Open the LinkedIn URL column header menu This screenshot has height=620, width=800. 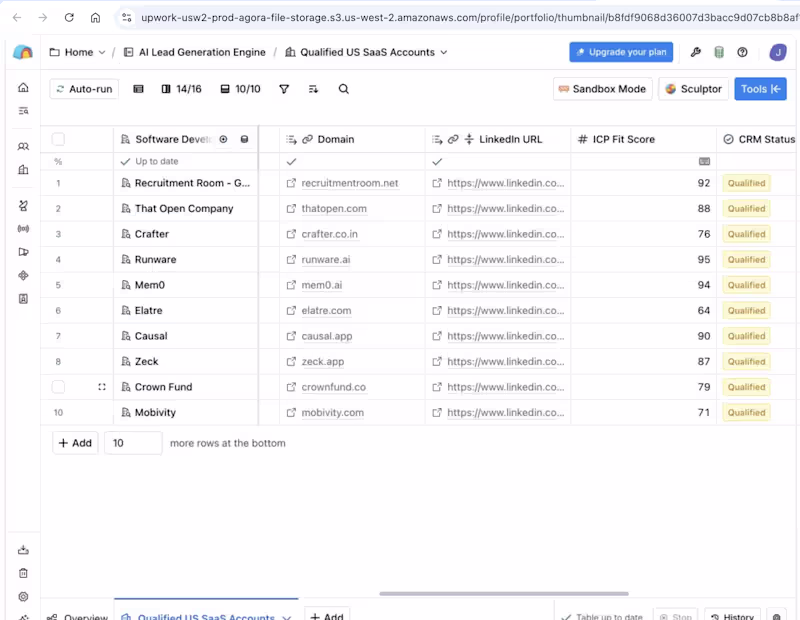pyautogui.click(x=497, y=139)
